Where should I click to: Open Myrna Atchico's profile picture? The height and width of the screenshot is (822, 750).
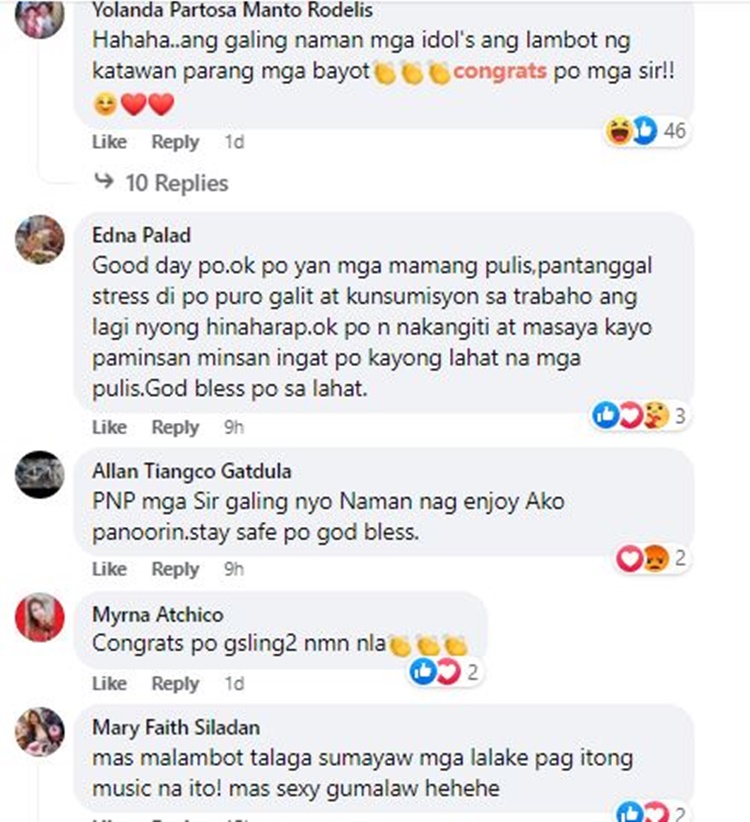pyautogui.click(x=39, y=618)
